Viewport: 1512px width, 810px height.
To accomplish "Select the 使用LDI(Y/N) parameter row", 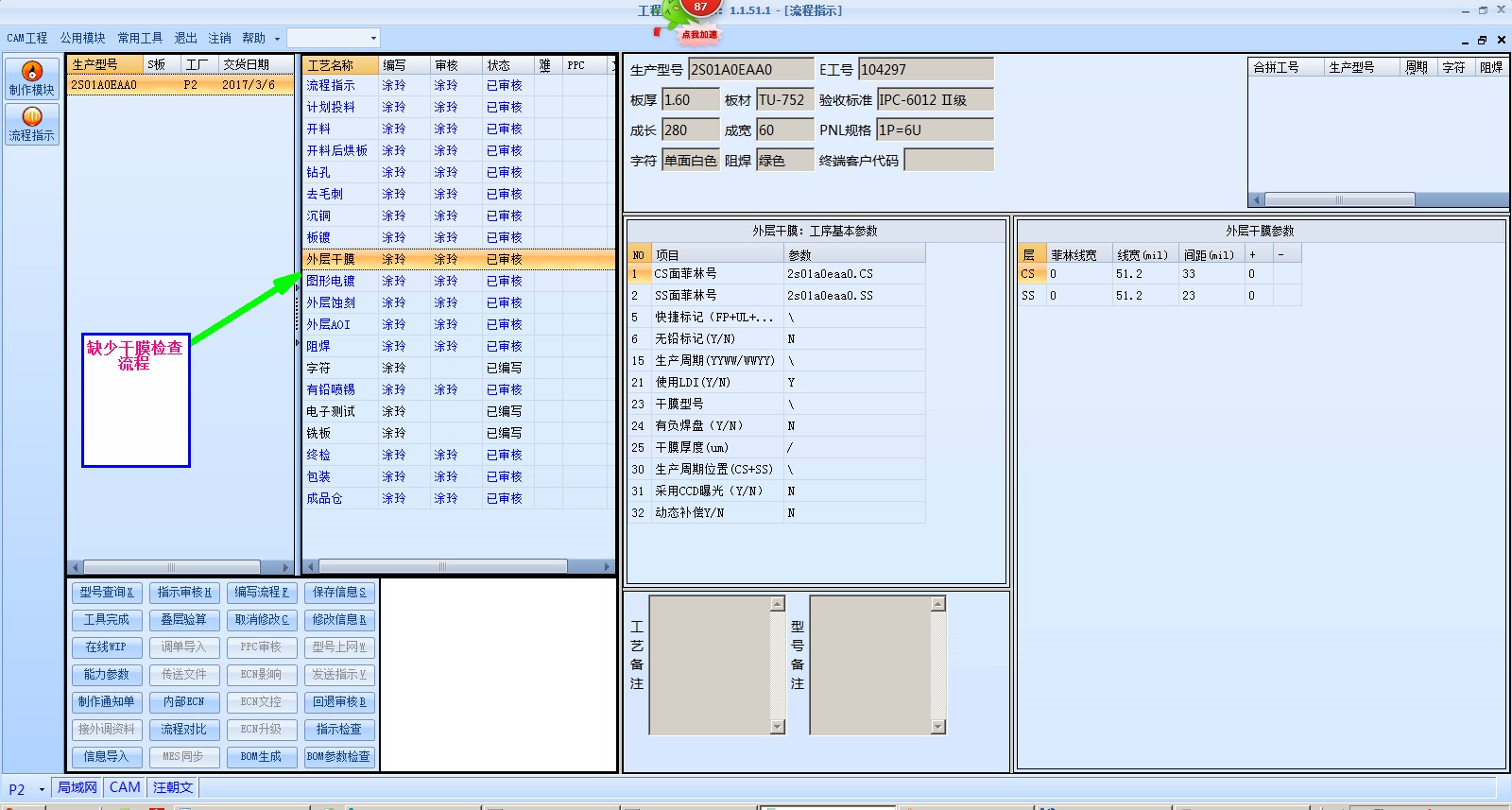I will [x=777, y=383].
